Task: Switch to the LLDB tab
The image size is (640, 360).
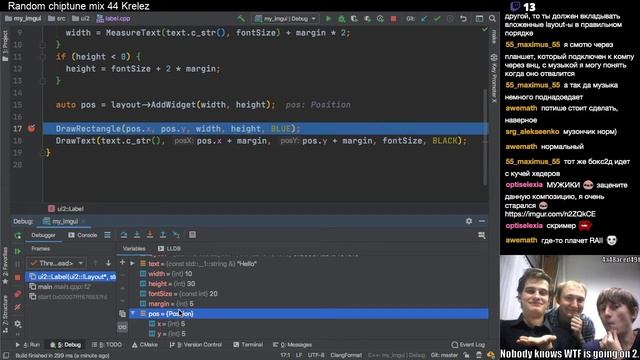Action: click(x=169, y=248)
